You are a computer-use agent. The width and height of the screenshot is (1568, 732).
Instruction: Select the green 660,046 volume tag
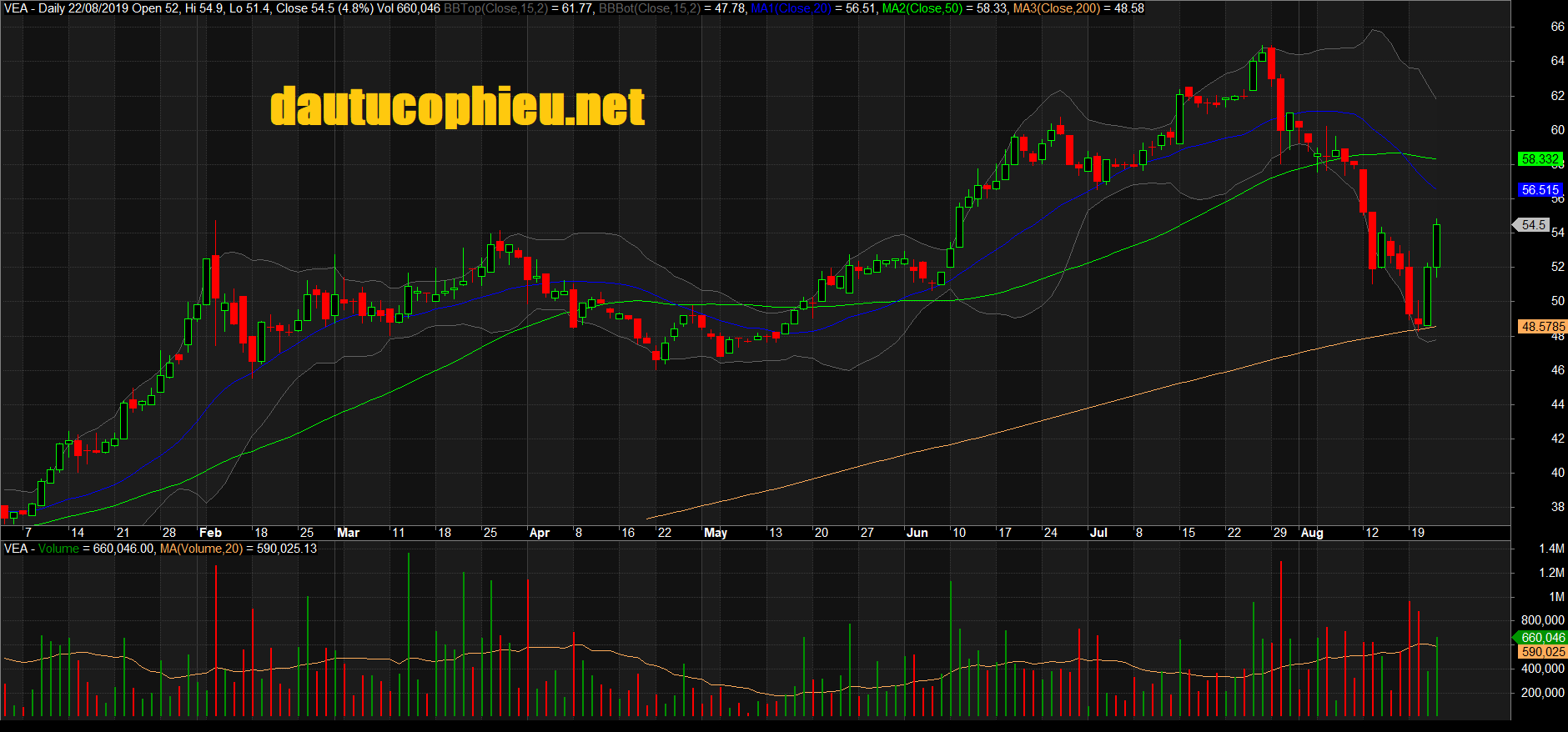tap(1542, 638)
